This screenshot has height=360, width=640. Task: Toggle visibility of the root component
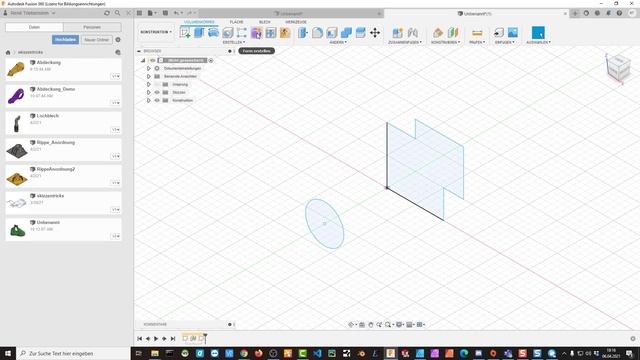pos(152,60)
